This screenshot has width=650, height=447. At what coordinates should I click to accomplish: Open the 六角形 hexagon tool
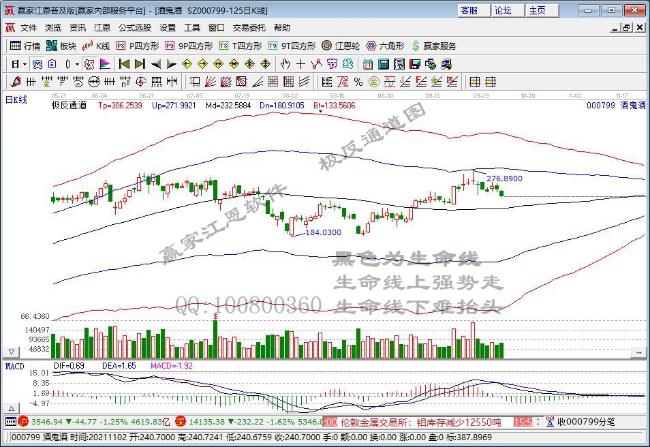click(386, 46)
